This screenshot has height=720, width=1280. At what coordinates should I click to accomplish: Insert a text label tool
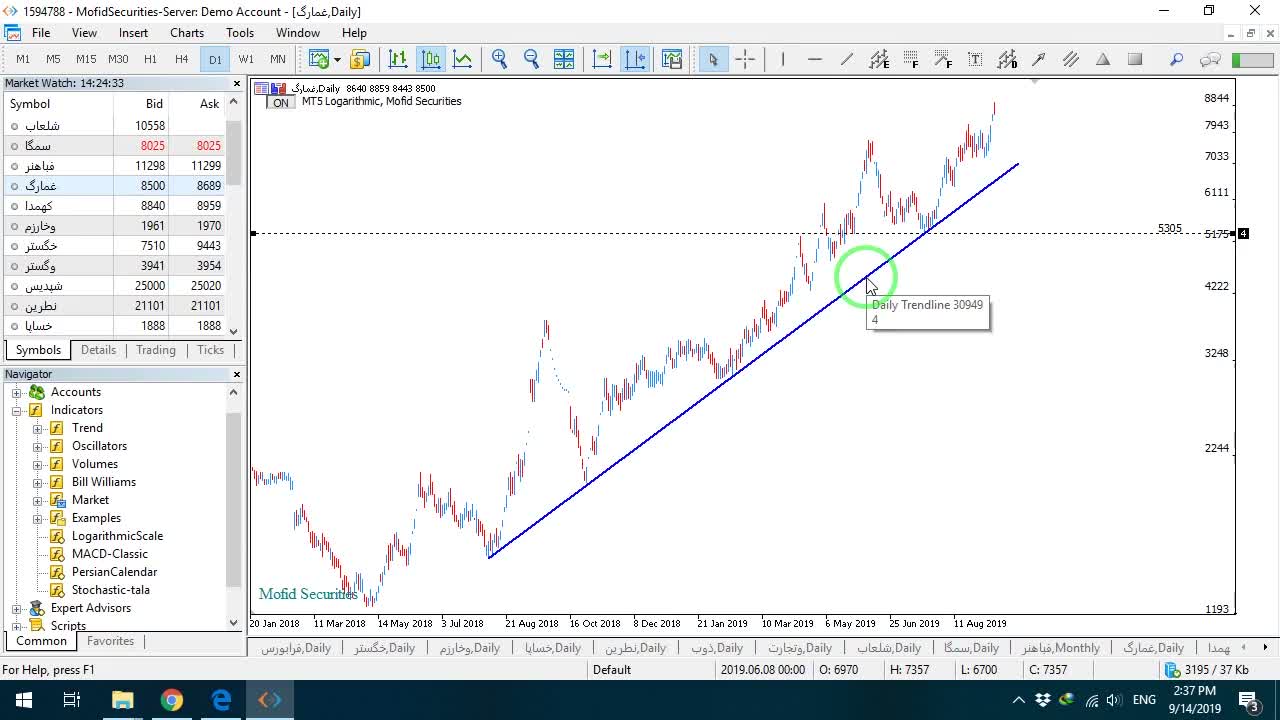point(975,59)
